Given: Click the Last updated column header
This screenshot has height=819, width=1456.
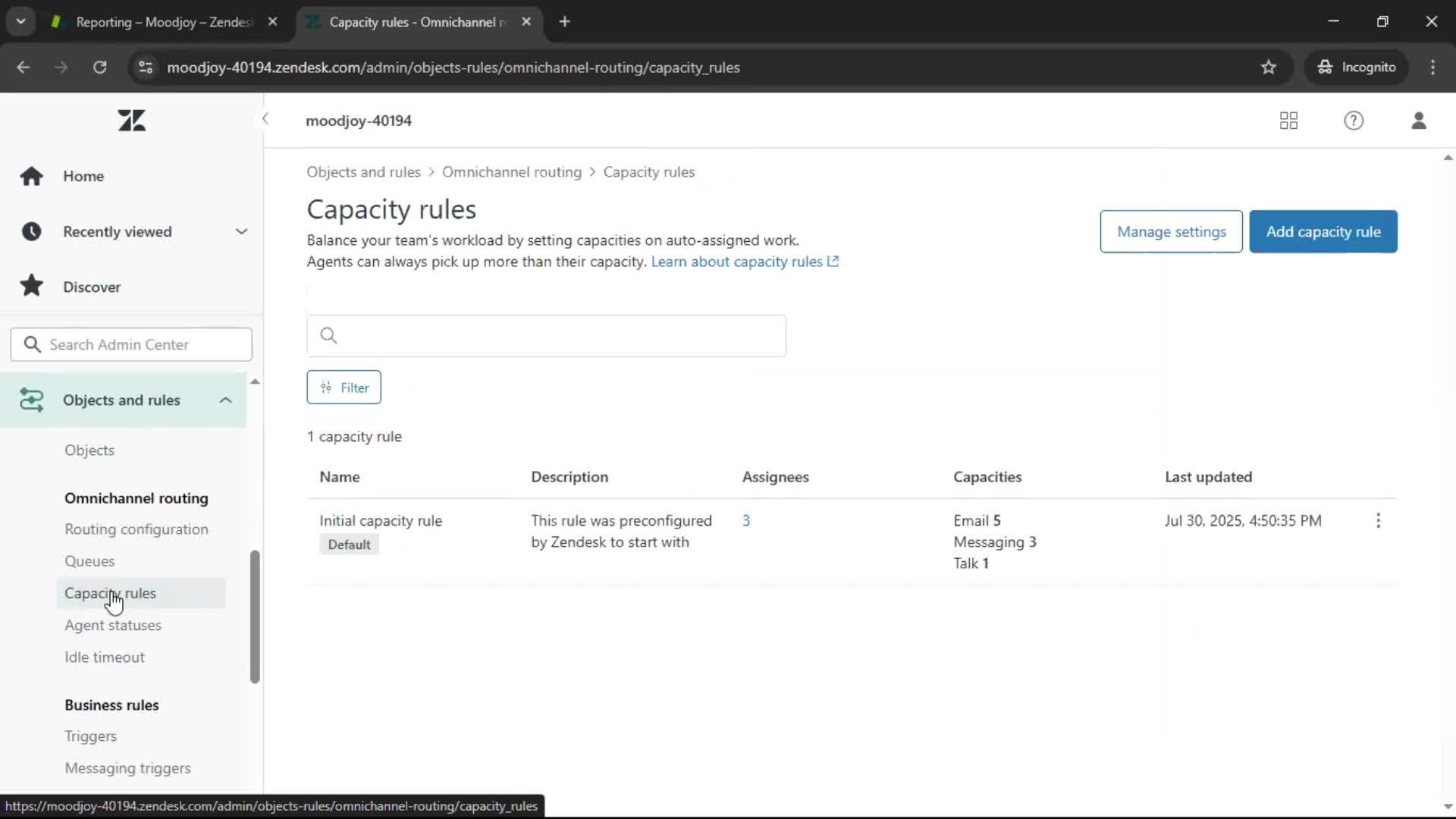Looking at the screenshot, I should pyautogui.click(x=1208, y=477).
